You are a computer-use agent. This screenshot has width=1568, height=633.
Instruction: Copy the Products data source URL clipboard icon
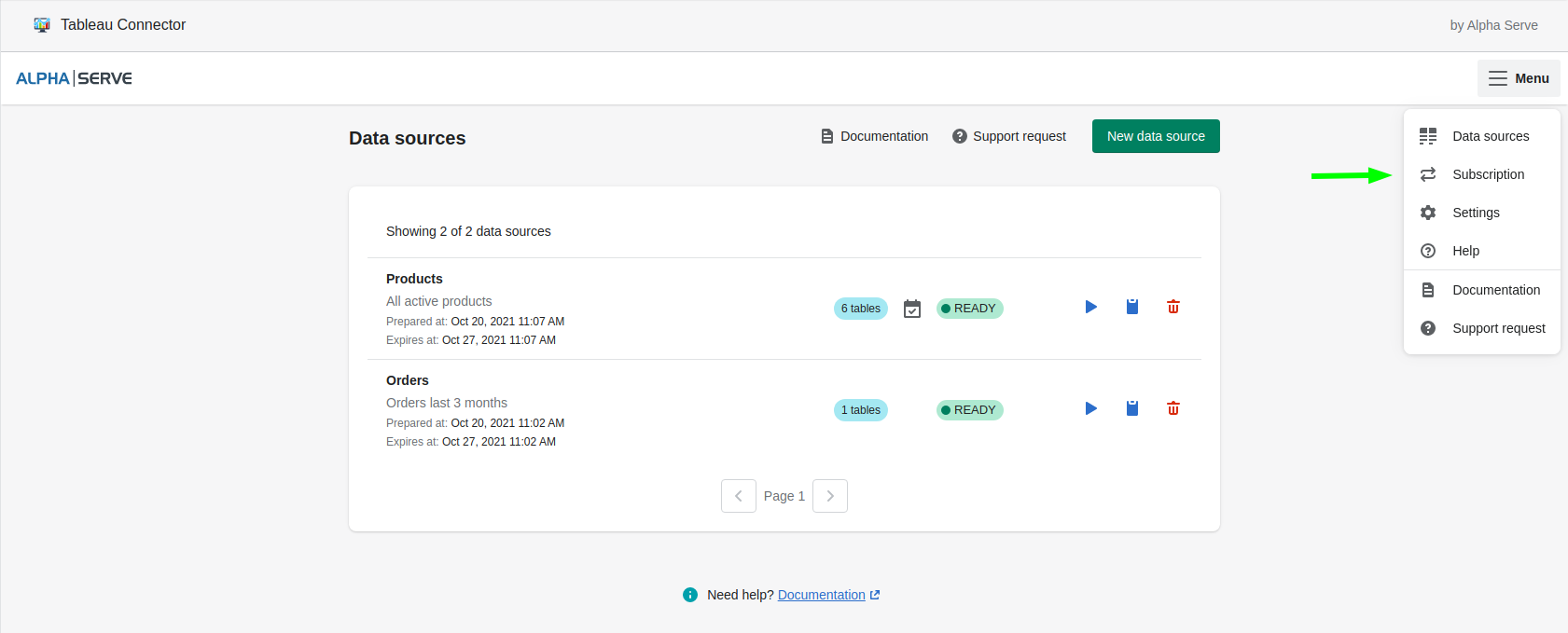pos(1131,308)
